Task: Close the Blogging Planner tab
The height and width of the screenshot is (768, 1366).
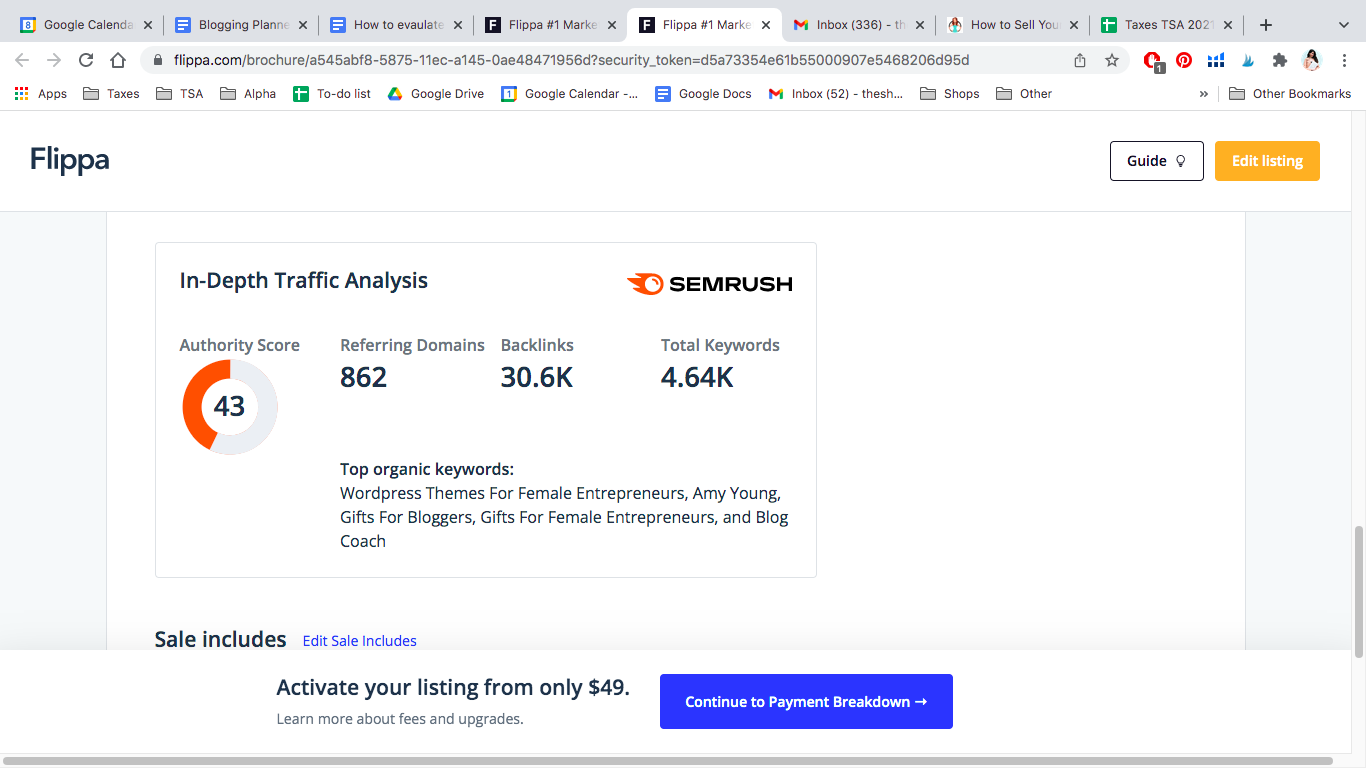Action: click(304, 25)
